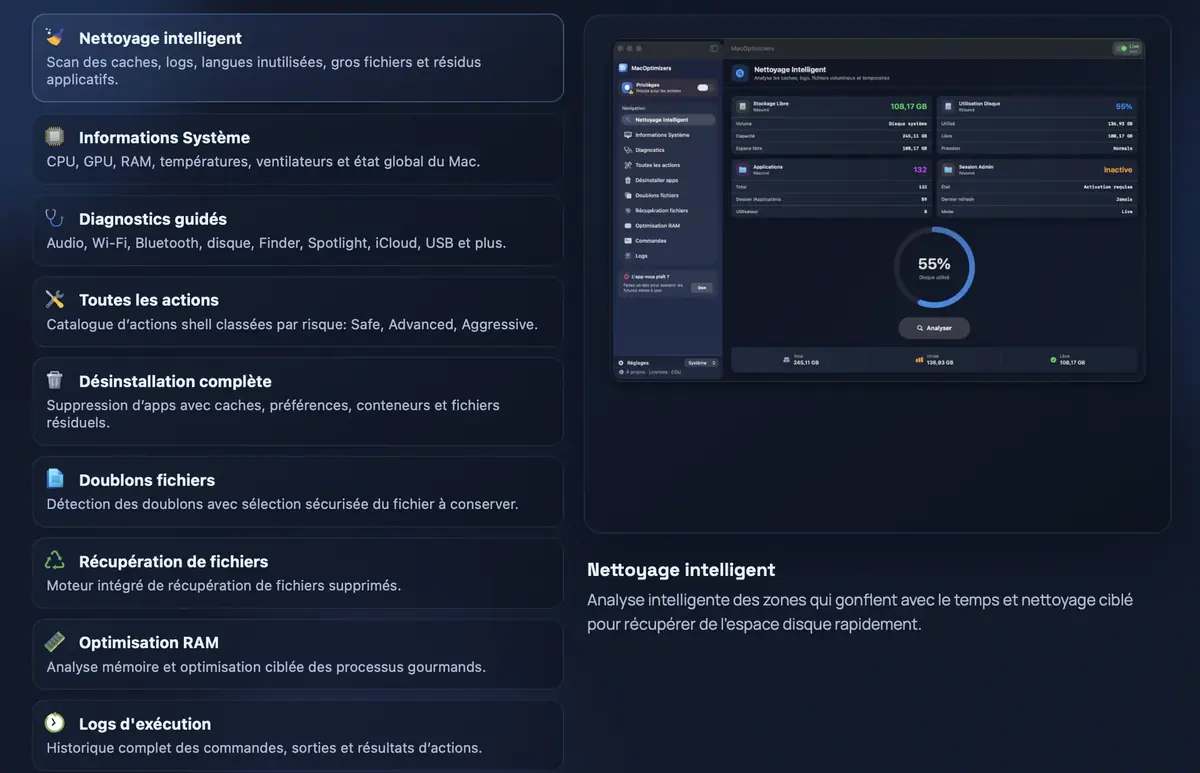This screenshot has height=773, width=1200.
Task: Toggle the Privilèges switch
Action: (703, 88)
